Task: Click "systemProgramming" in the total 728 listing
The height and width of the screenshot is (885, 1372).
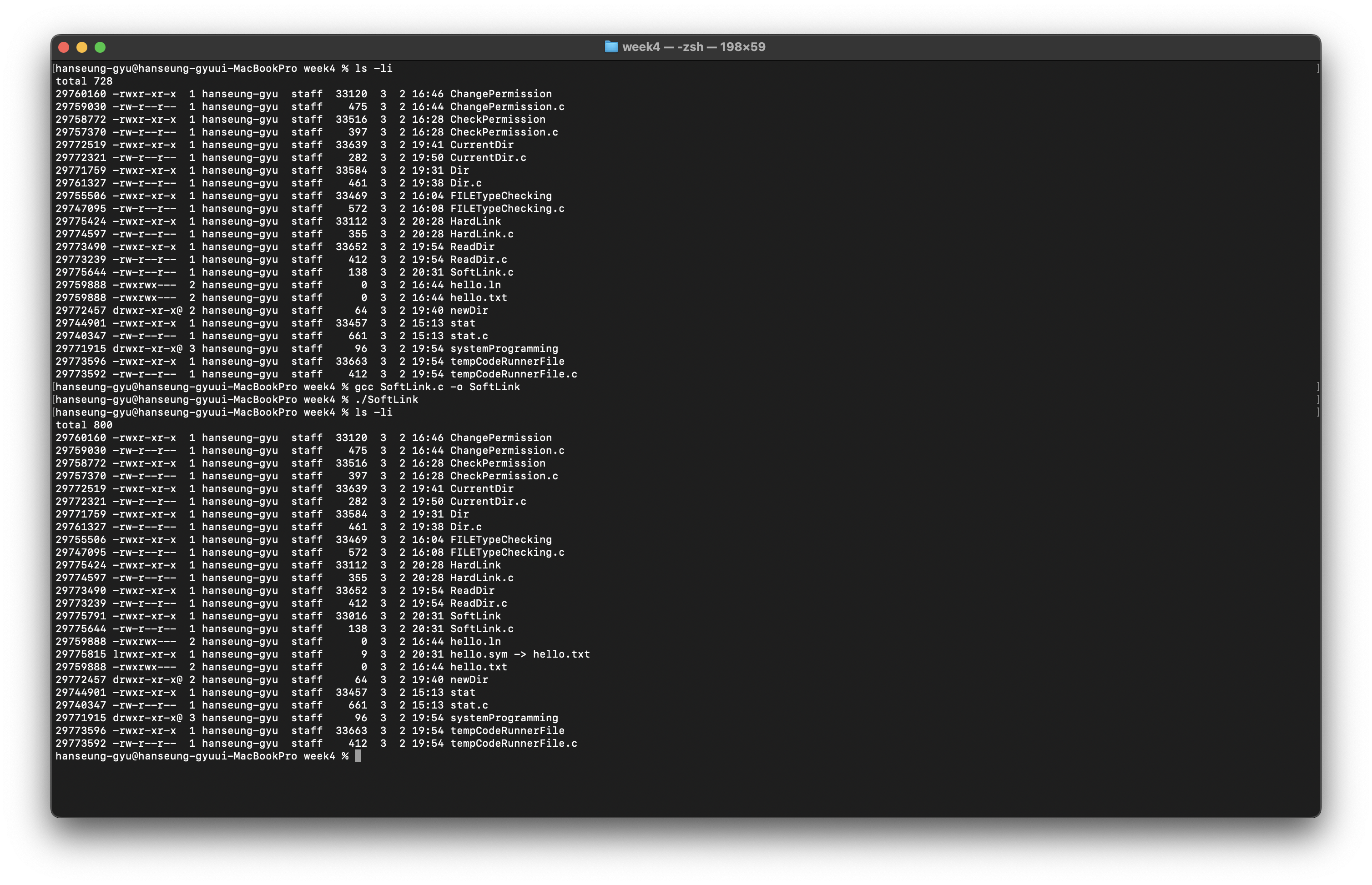Action: 504,348
